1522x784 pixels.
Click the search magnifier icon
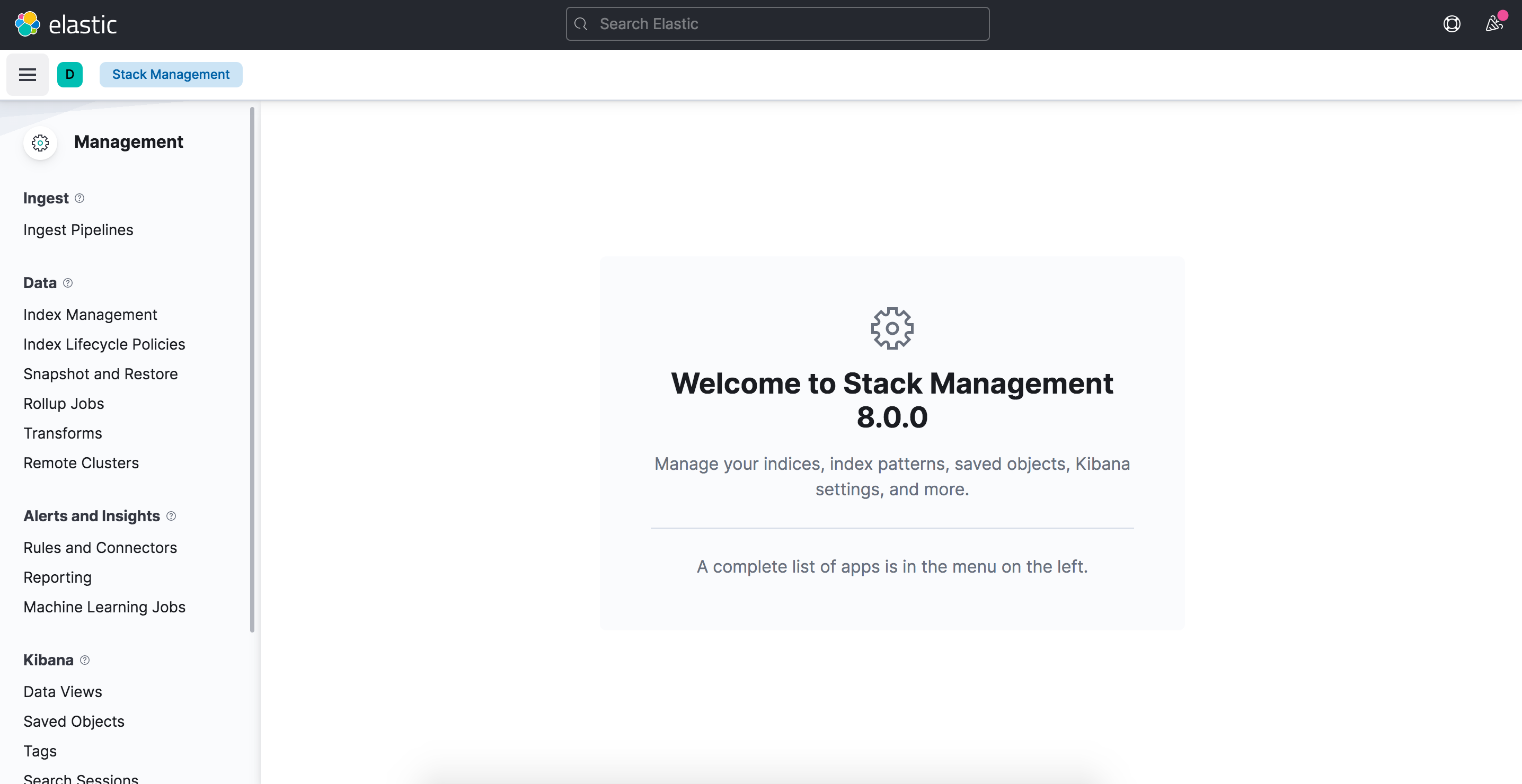(x=581, y=24)
